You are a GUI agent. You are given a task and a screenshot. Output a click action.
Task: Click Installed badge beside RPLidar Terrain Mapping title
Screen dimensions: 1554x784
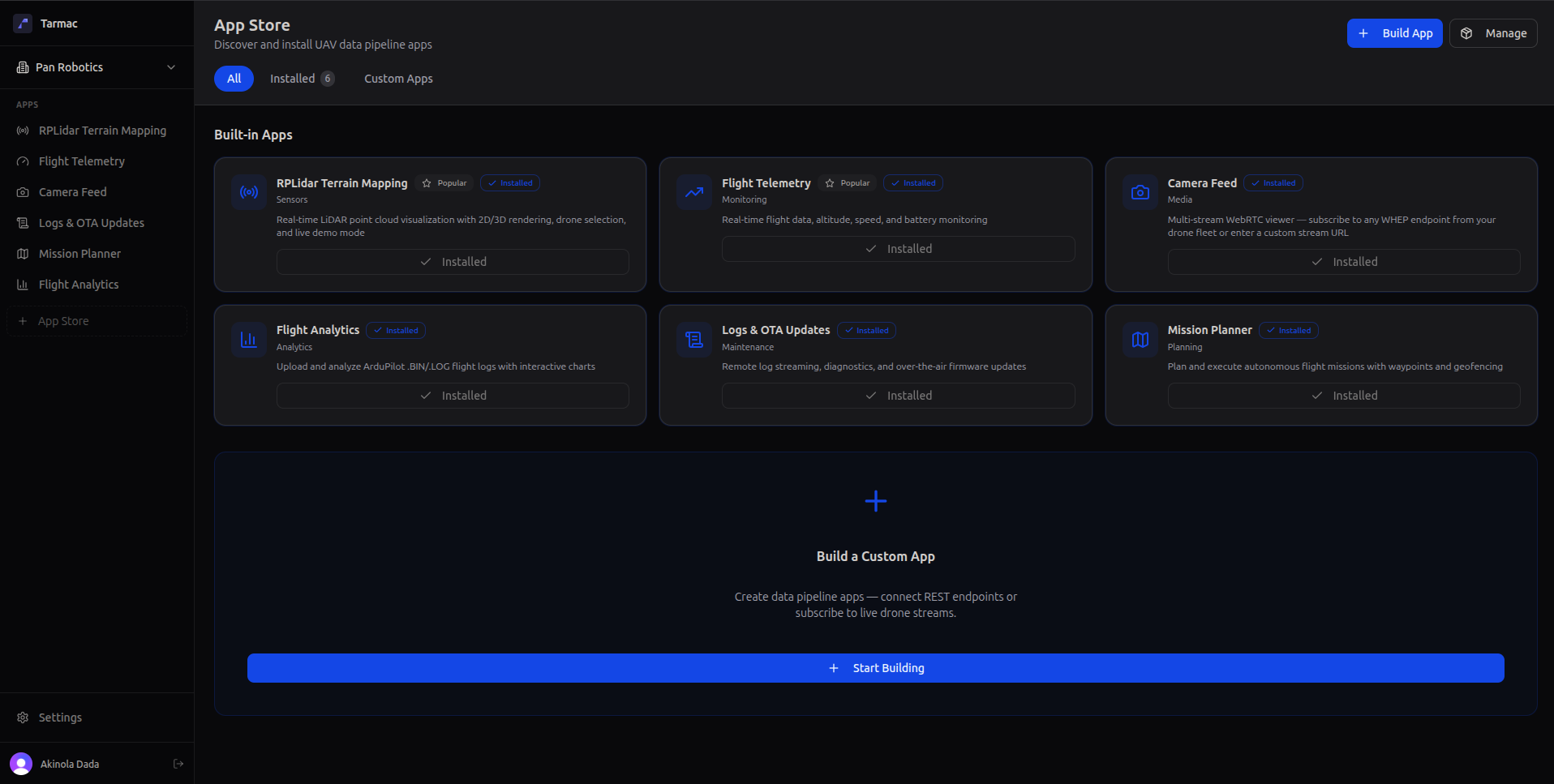pyautogui.click(x=510, y=183)
